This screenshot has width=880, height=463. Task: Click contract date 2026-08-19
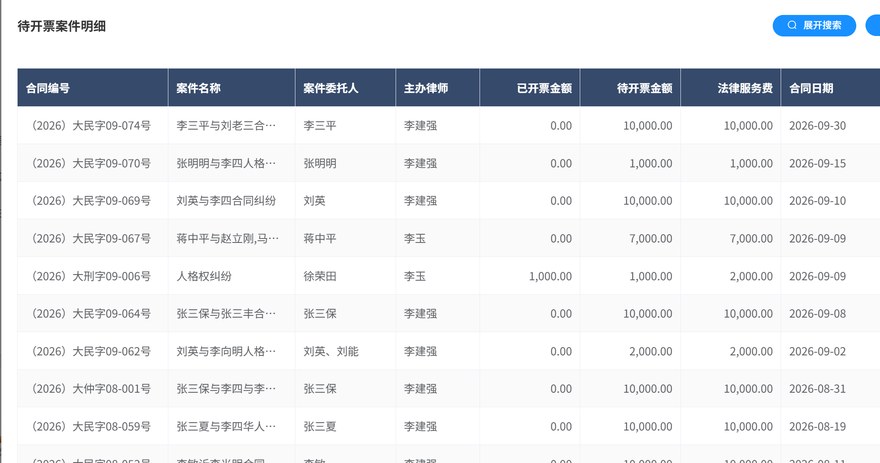point(818,427)
